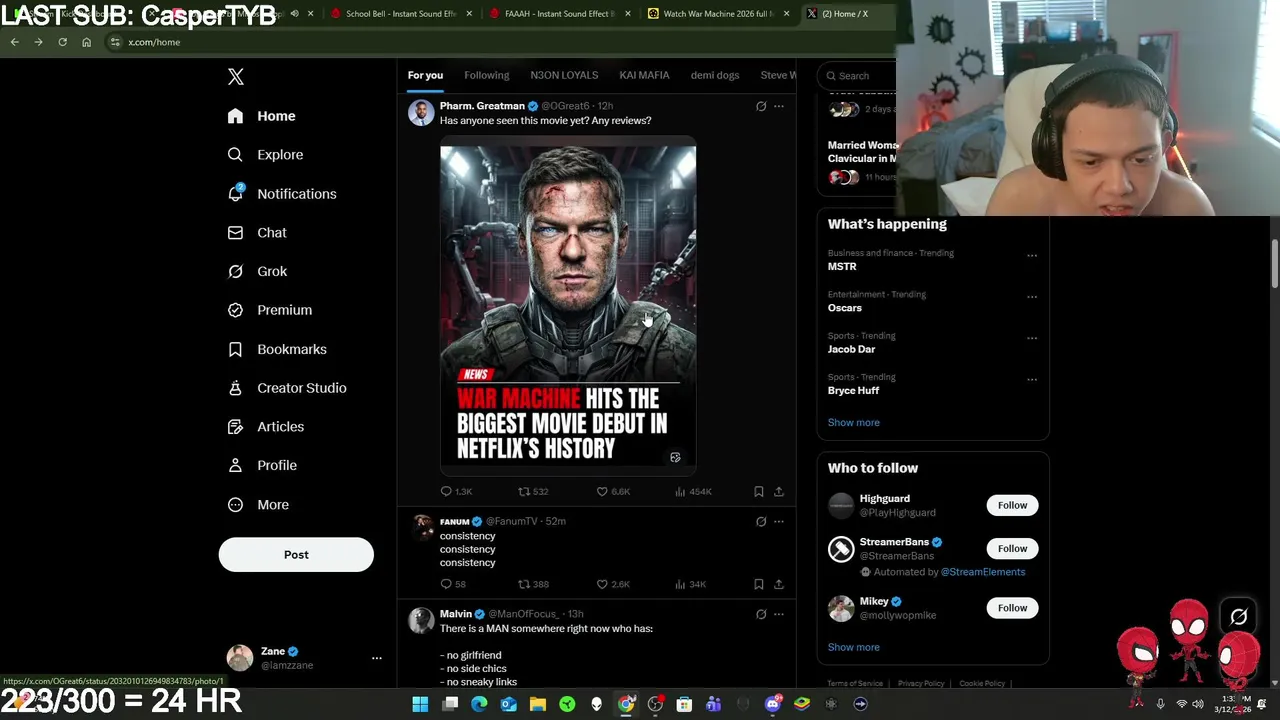Switch to Watch War Machine 2026 tab

[x=720, y=14]
